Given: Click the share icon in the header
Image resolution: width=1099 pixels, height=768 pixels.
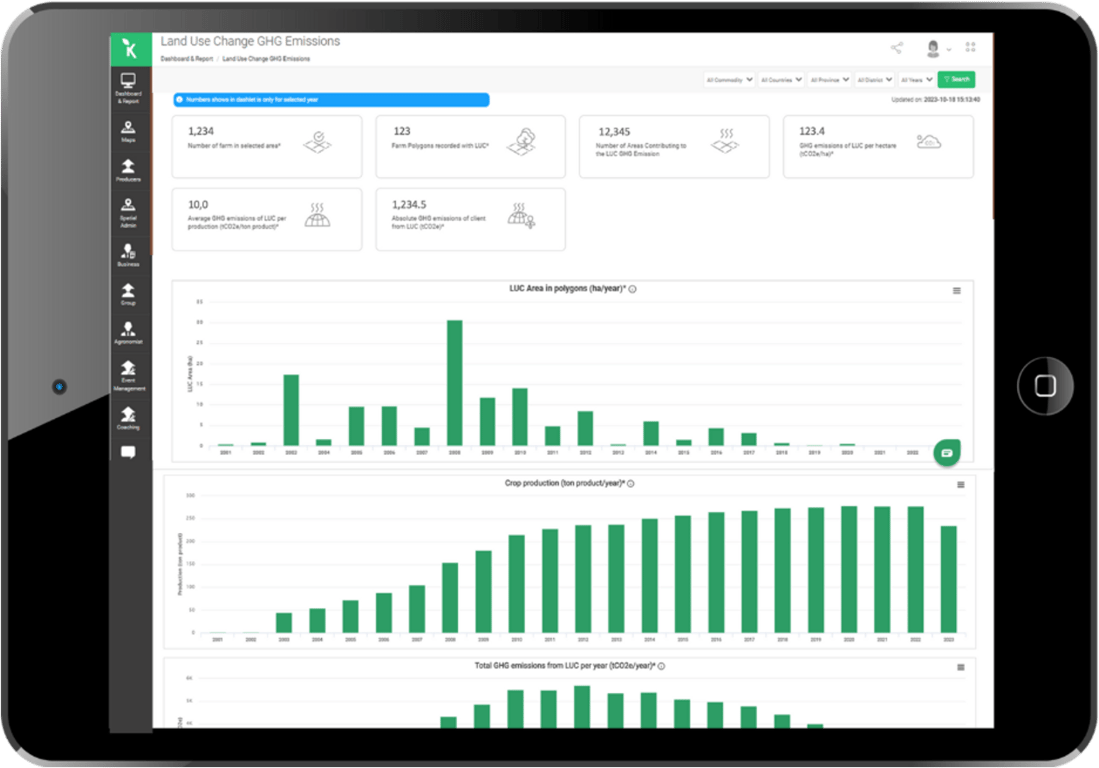Looking at the screenshot, I should [x=896, y=48].
